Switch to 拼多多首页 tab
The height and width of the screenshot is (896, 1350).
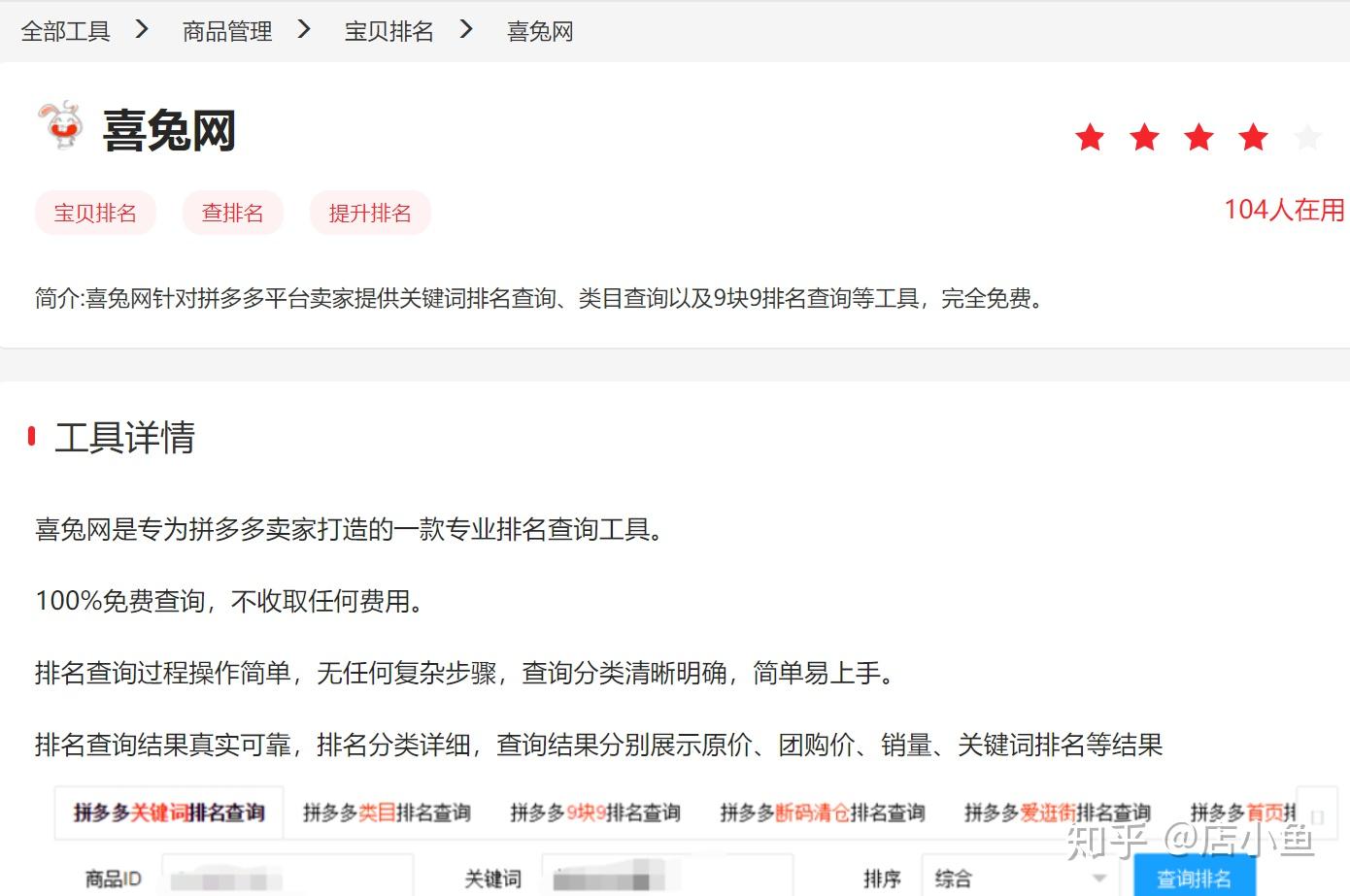point(1243,813)
